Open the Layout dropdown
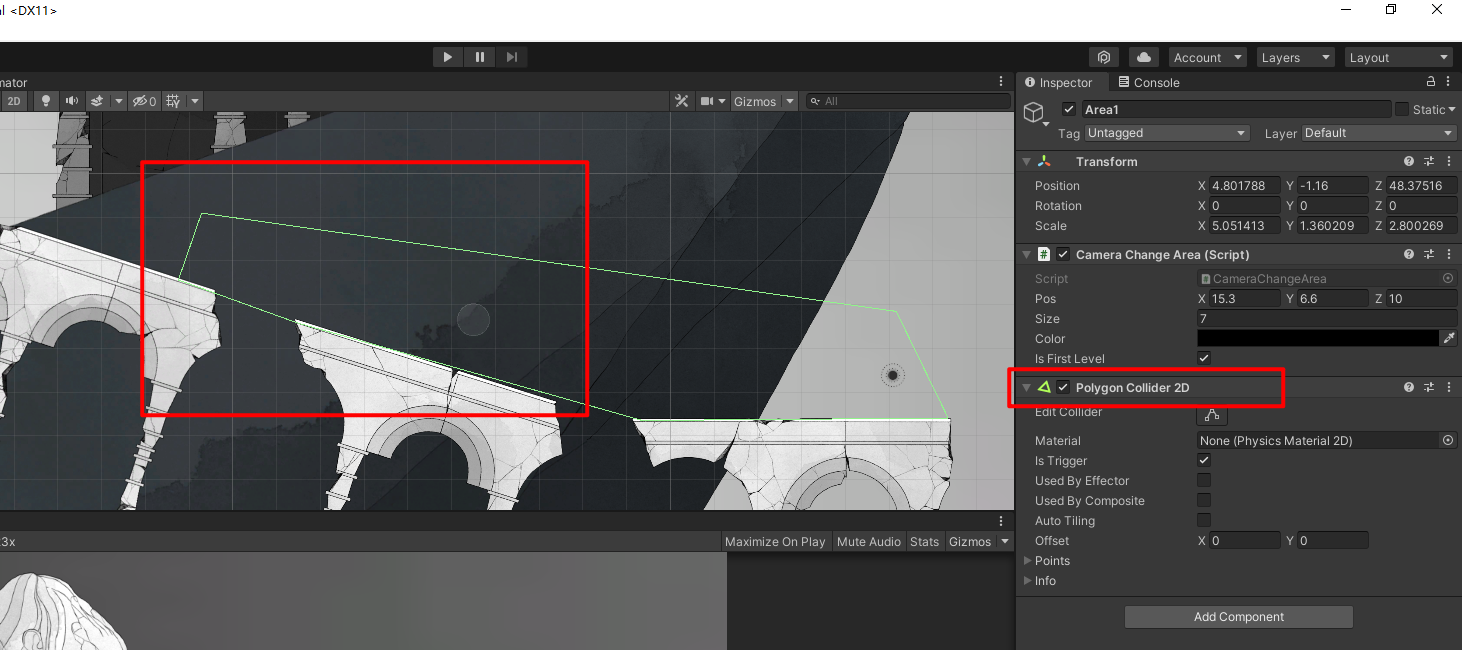Image resolution: width=1462 pixels, height=650 pixels. point(1398,57)
